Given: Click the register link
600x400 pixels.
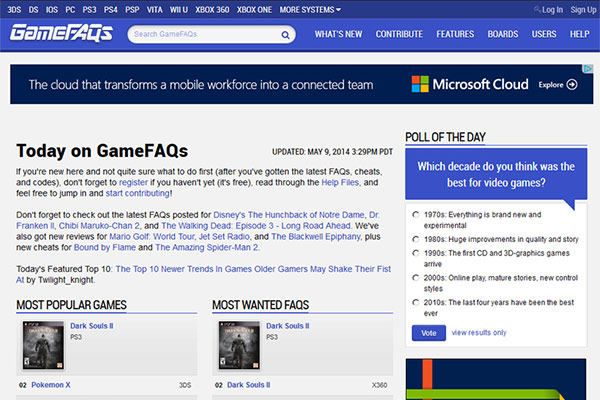Looking at the screenshot, I should pos(133,183).
